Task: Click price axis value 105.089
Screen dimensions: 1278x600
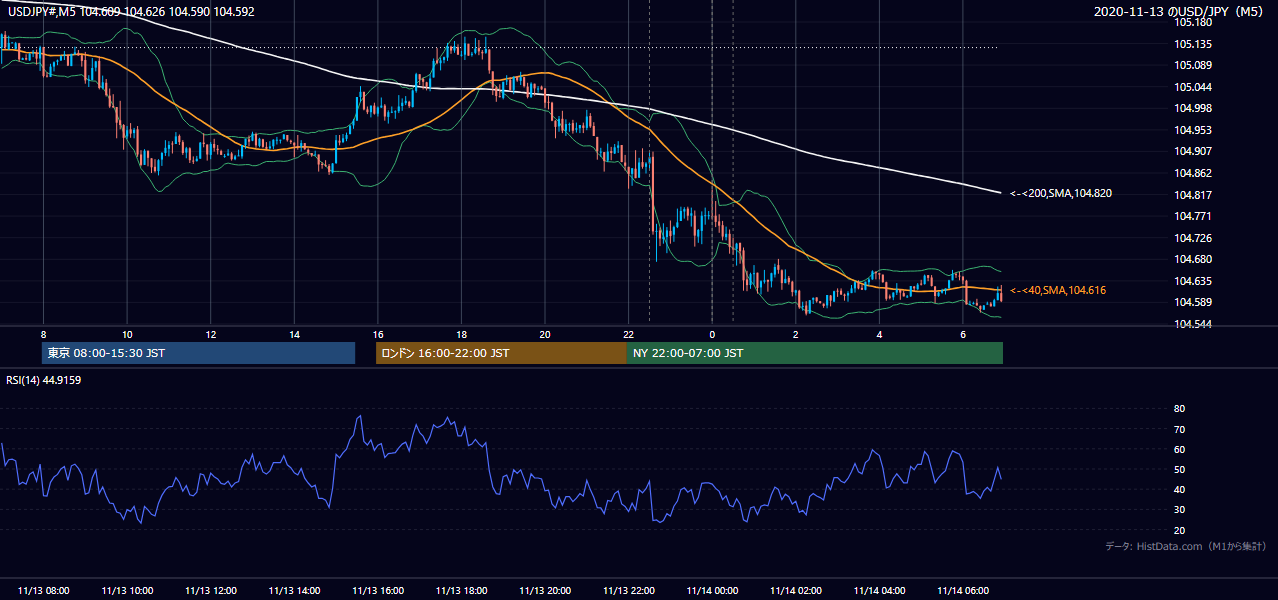Action: coord(1193,65)
